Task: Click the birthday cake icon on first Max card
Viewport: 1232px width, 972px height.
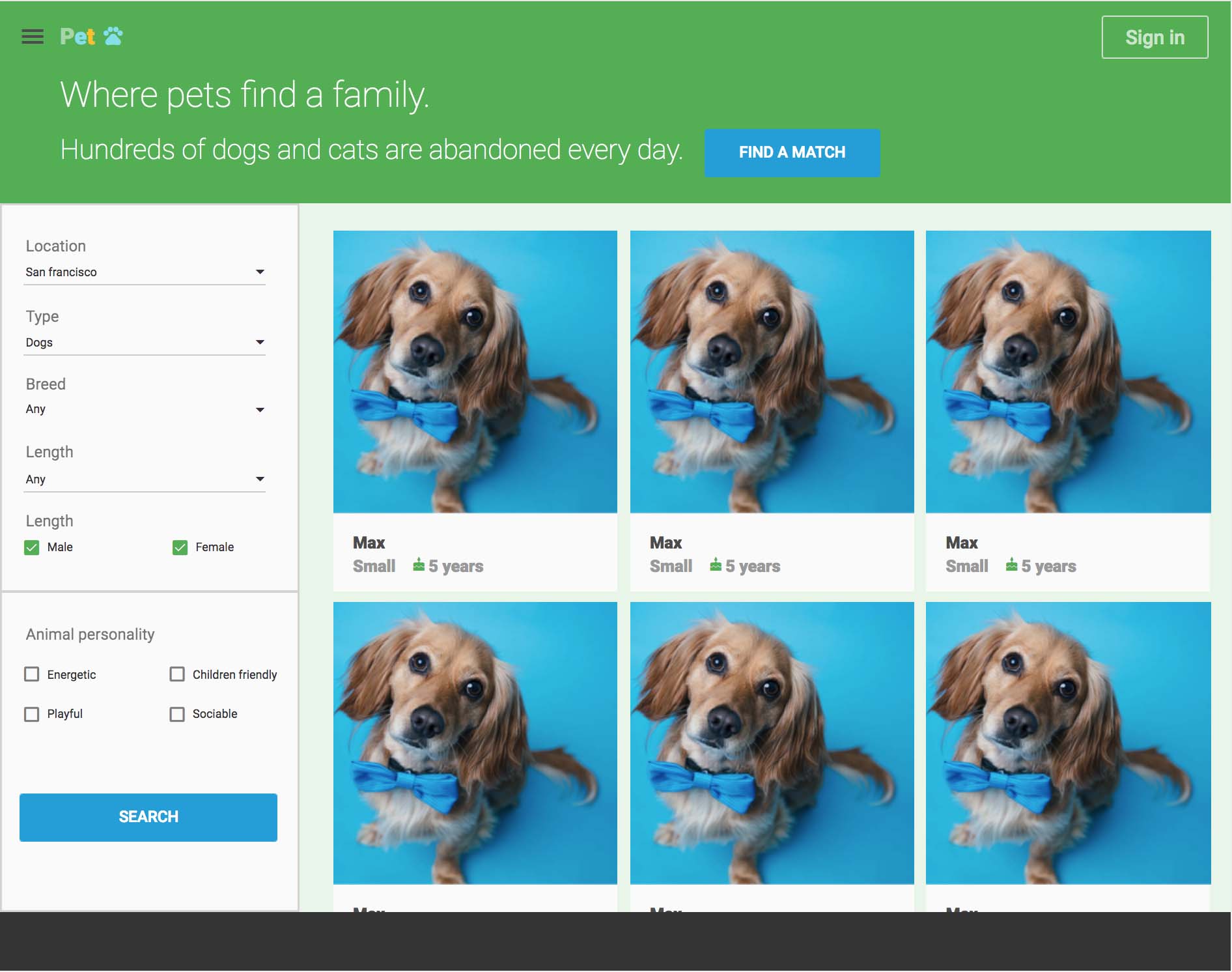Action: pyautogui.click(x=419, y=565)
